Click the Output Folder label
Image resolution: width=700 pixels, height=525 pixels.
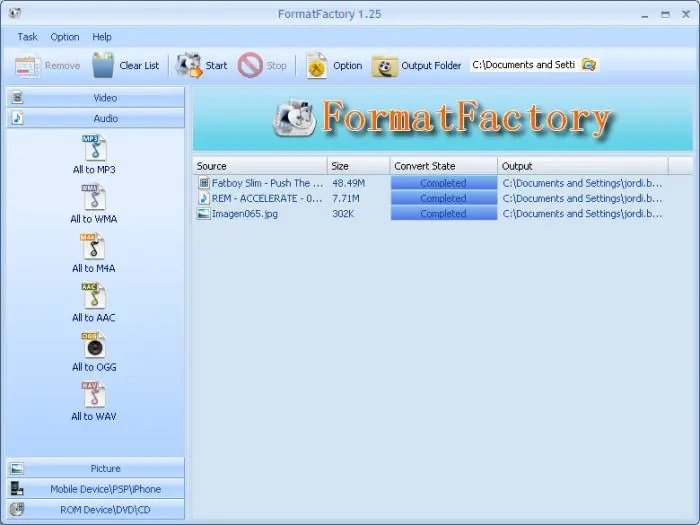point(431,66)
